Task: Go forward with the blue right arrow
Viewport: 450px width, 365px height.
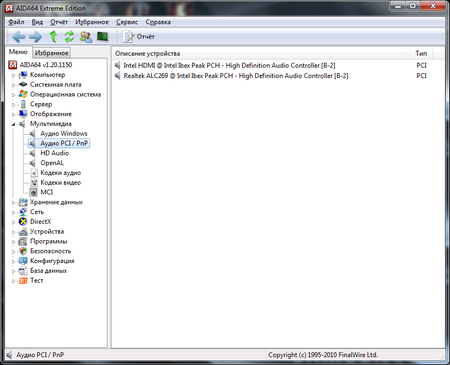Action: (35, 37)
